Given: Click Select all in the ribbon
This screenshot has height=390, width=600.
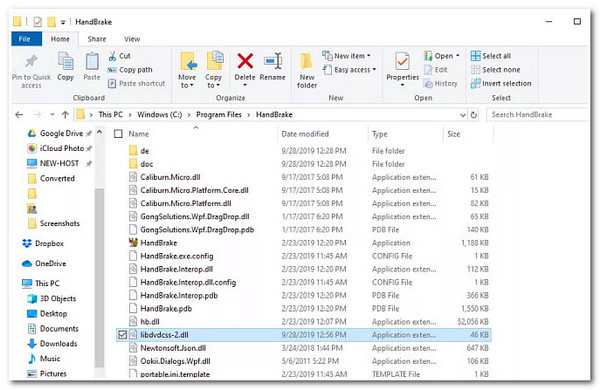Looking at the screenshot, I should coord(491,56).
